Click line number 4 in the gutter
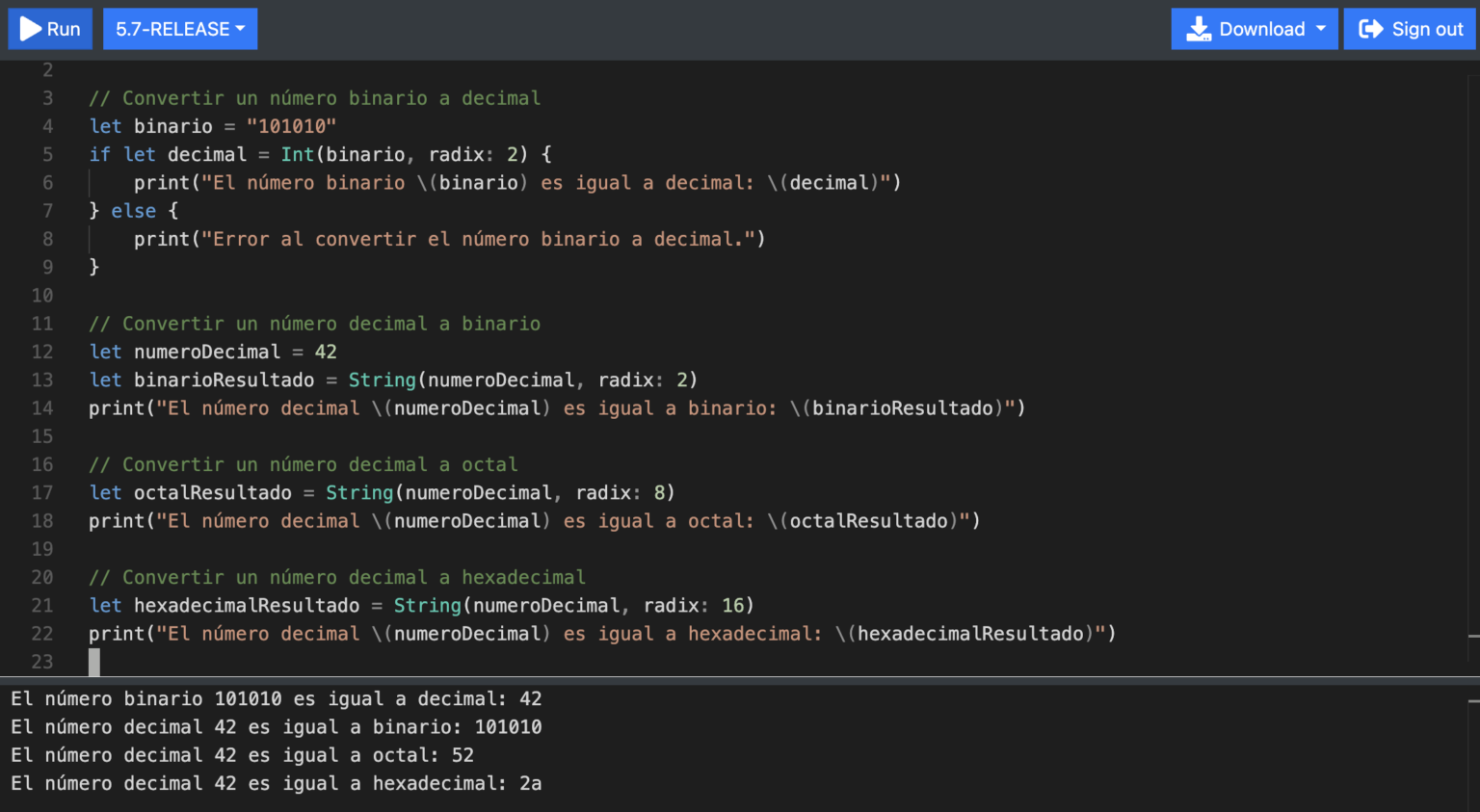1480x812 pixels. click(x=46, y=125)
